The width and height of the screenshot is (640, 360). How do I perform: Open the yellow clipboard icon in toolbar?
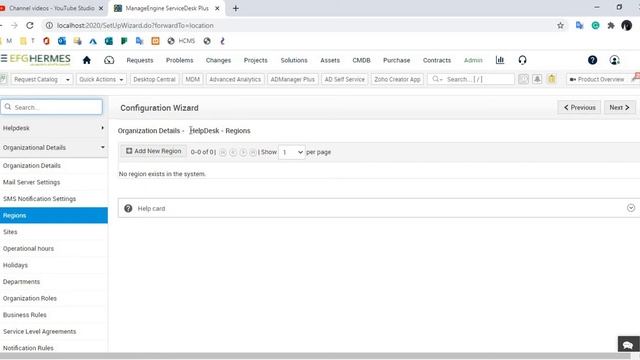click(551, 79)
